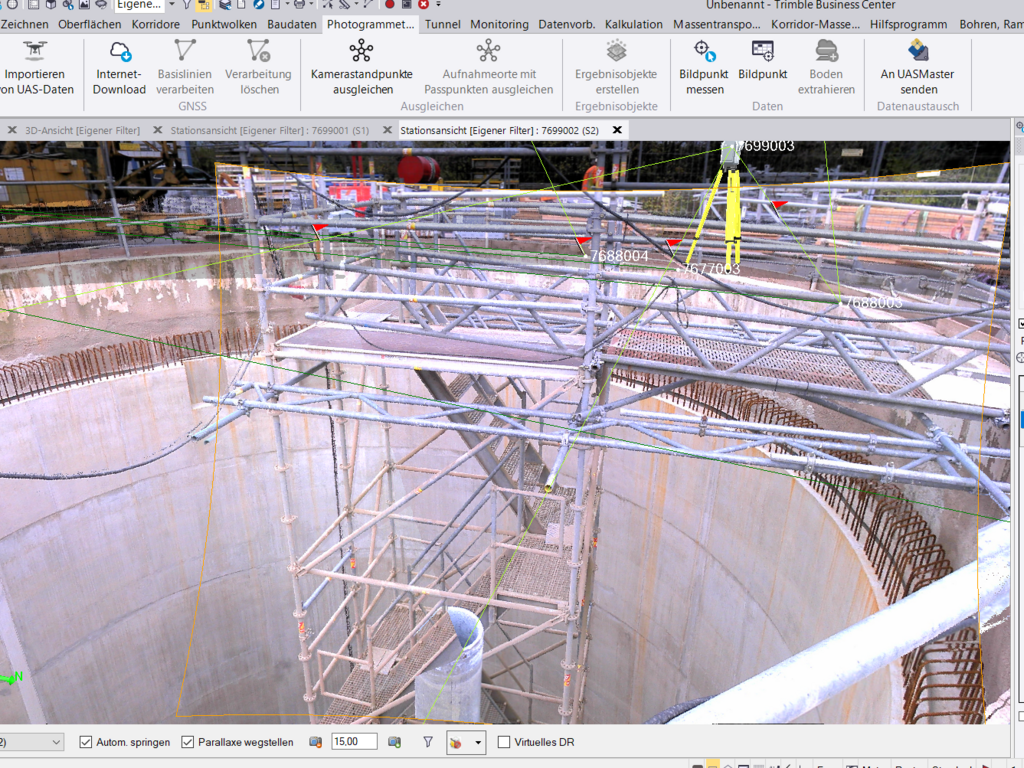1024x768 pixels.
Task: Open the Massentranspo... ribbon tab
Action: click(716, 24)
